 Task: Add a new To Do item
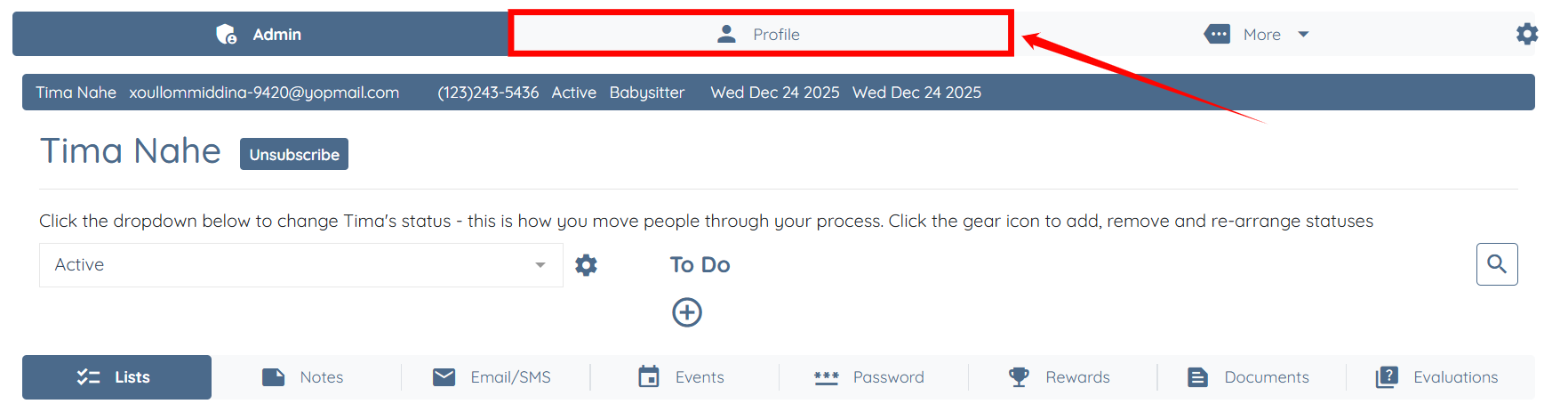tap(686, 312)
